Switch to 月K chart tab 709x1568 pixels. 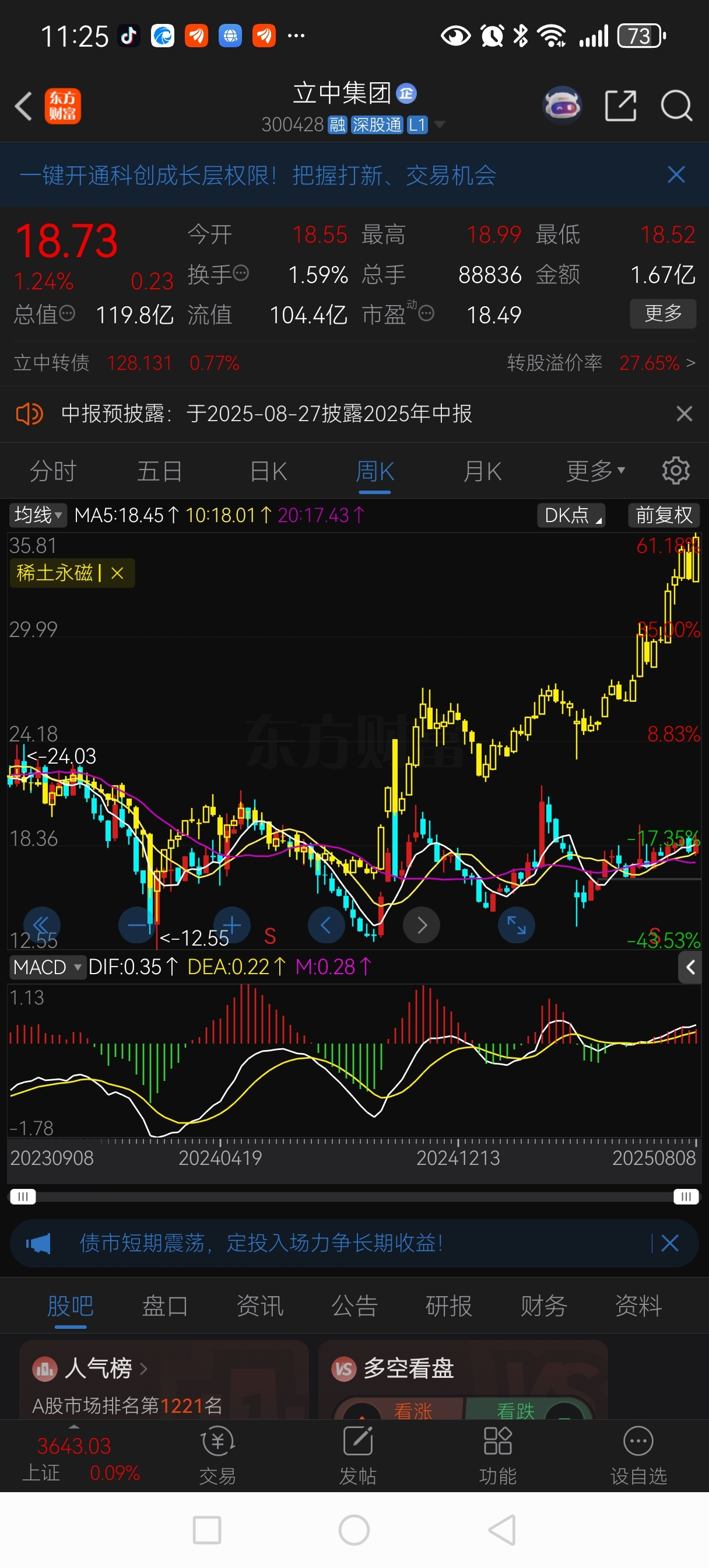(x=482, y=471)
